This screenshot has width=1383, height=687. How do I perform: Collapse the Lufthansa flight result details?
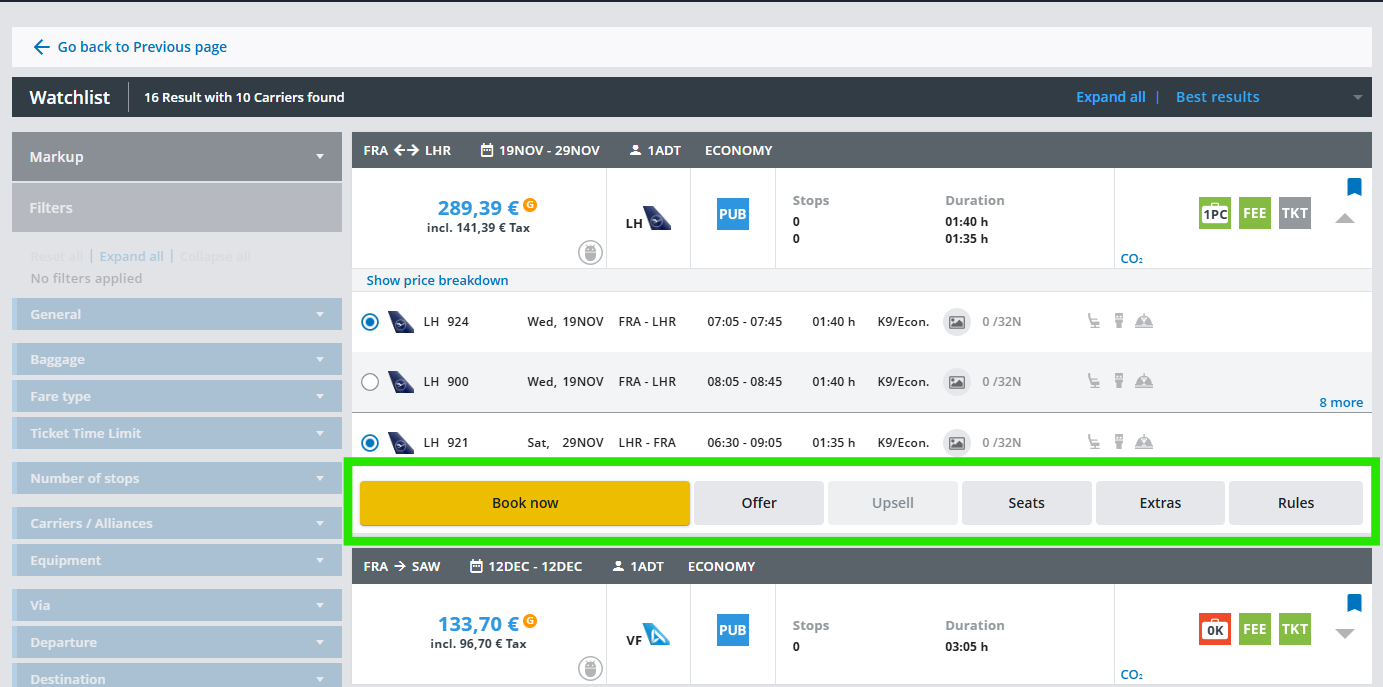pyautogui.click(x=1345, y=219)
